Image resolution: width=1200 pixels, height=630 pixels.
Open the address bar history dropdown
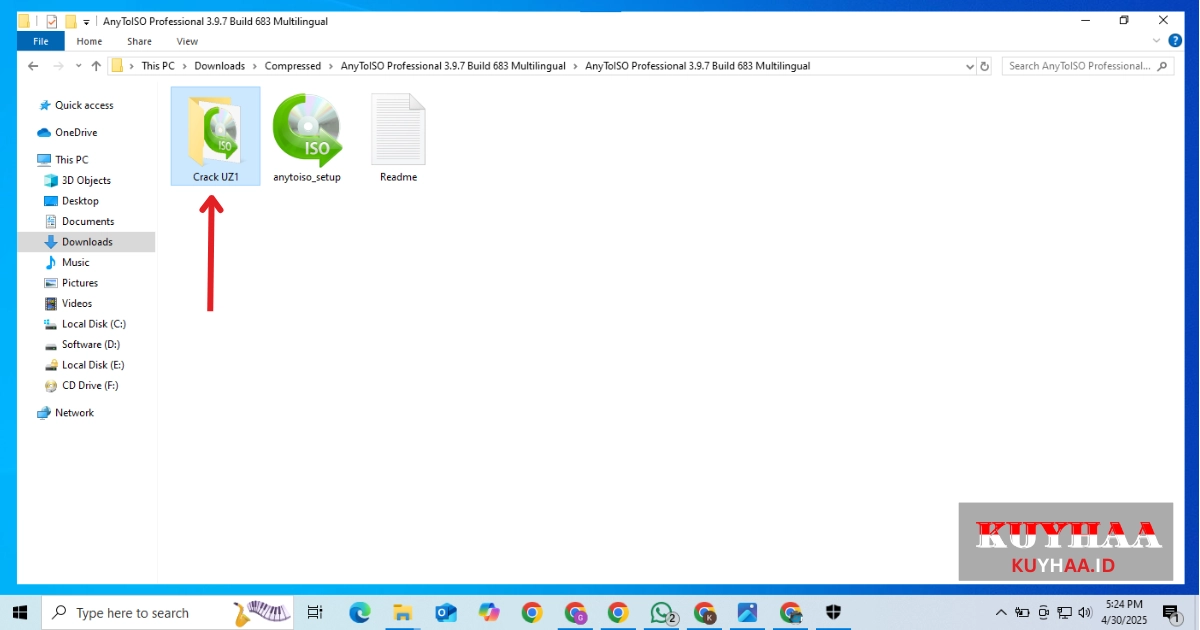969,66
